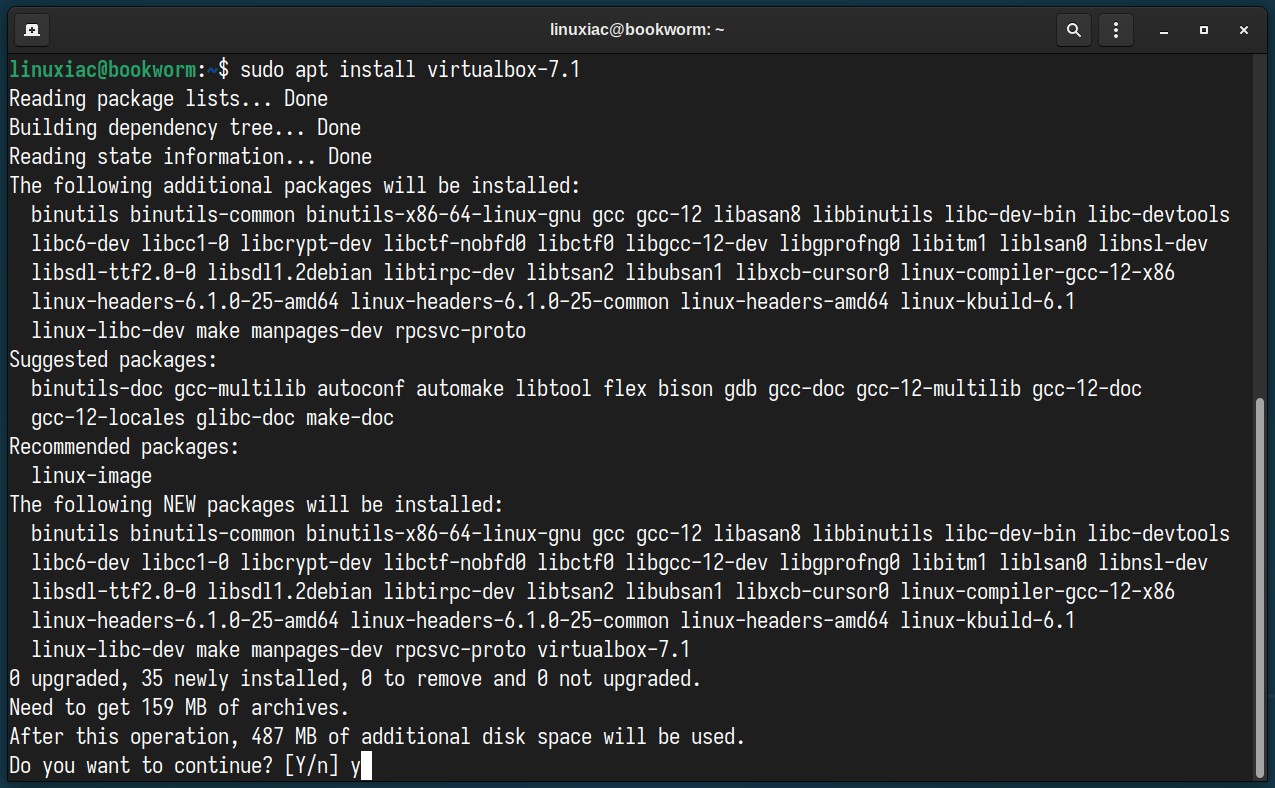Minimize the terminal window
Viewport: 1275px width, 788px height.
tap(1164, 30)
